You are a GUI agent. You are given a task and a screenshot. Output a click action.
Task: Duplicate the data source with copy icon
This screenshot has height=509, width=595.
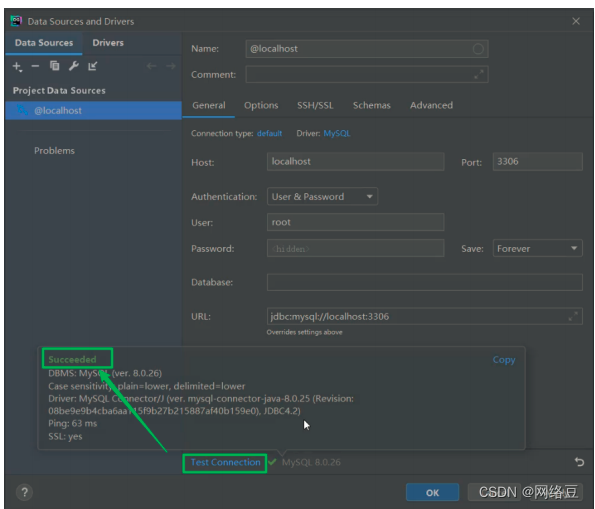54,66
